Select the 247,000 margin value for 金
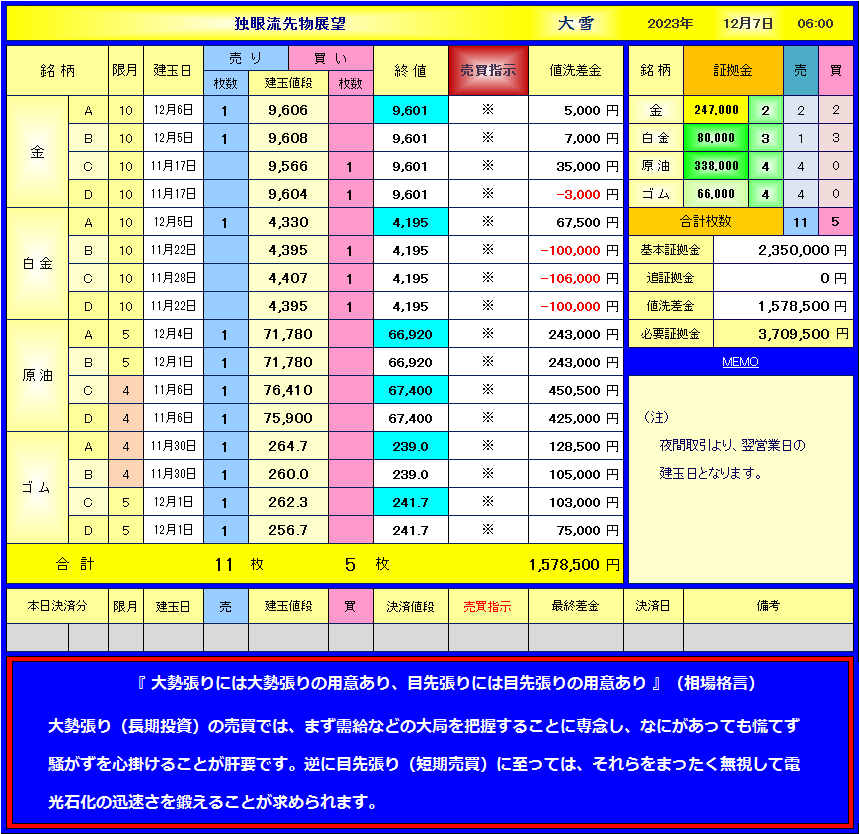 click(716, 110)
